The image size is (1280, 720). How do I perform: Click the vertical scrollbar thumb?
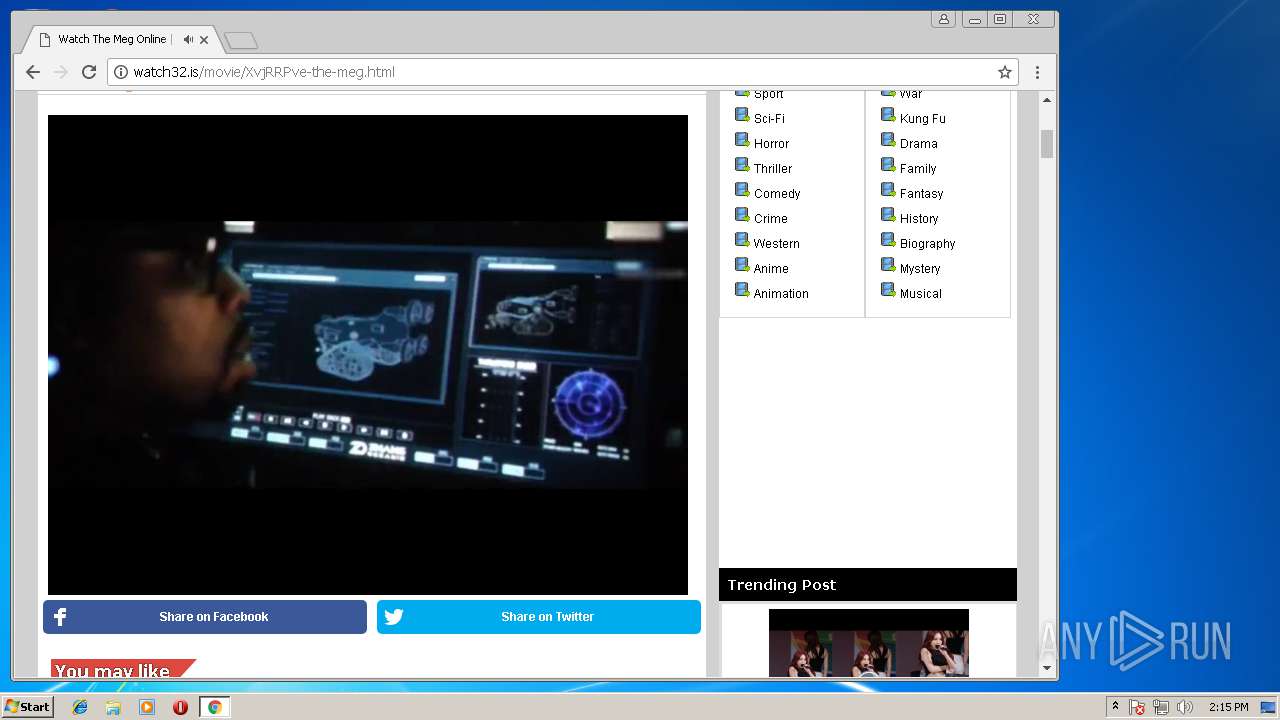pos(1047,143)
